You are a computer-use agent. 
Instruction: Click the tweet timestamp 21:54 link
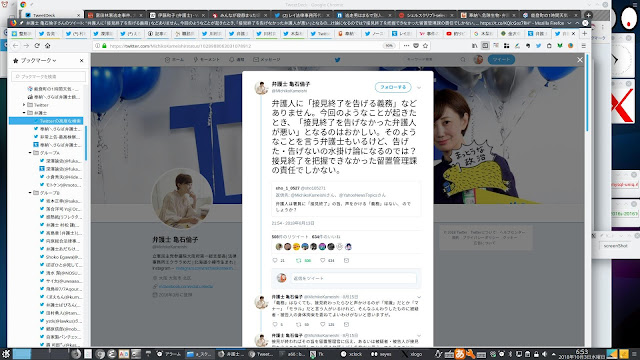(x=293, y=223)
